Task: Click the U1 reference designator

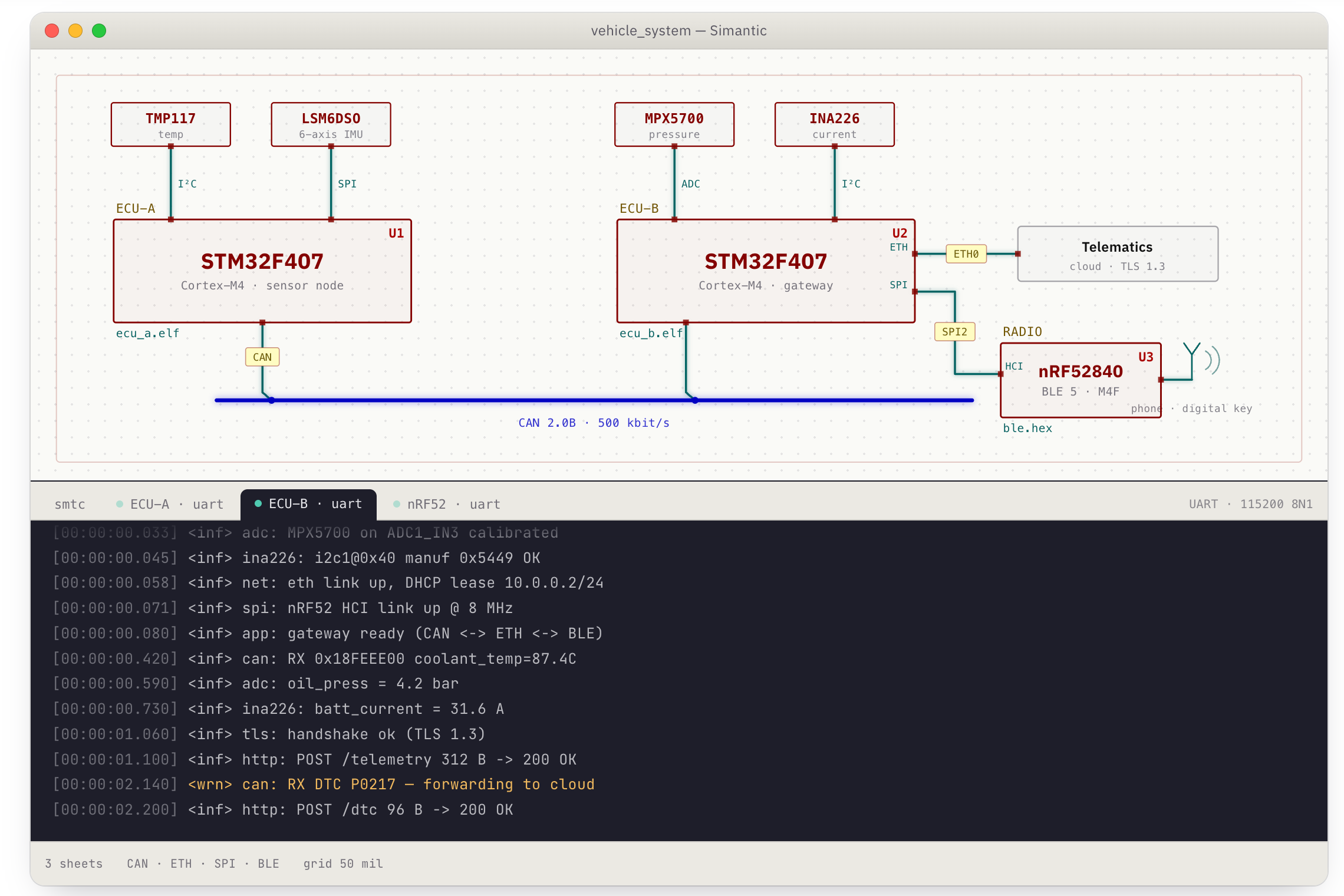Action: tap(396, 233)
